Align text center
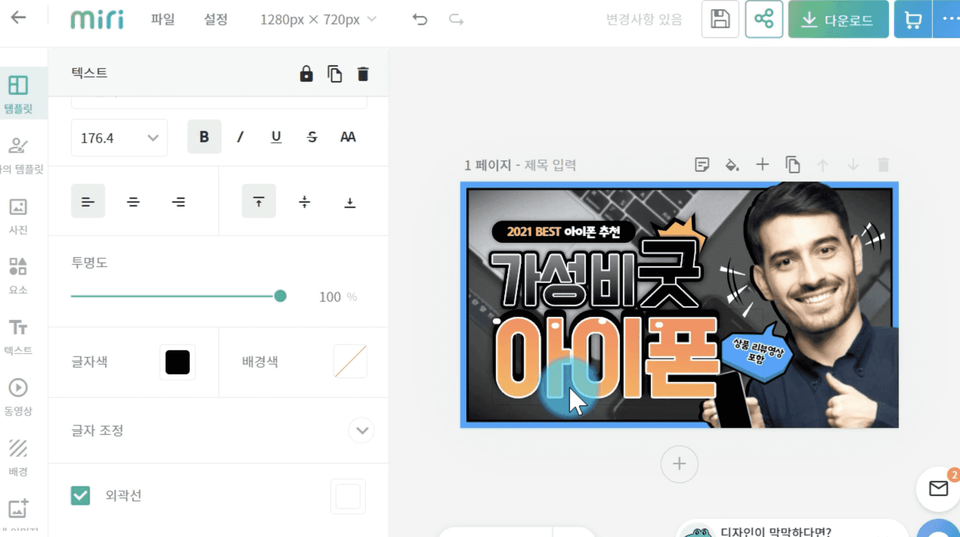The width and height of the screenshot is (960, 537). [x=133, y=201]
